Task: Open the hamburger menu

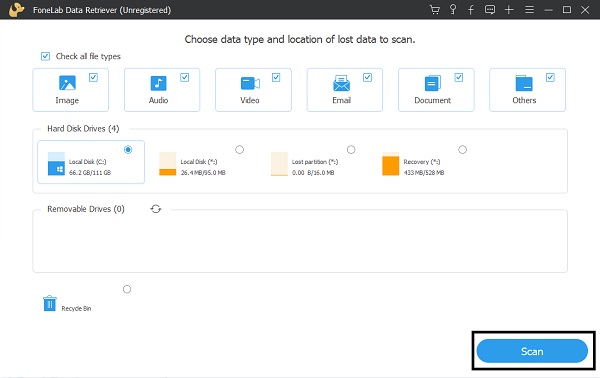Action: 530,10
